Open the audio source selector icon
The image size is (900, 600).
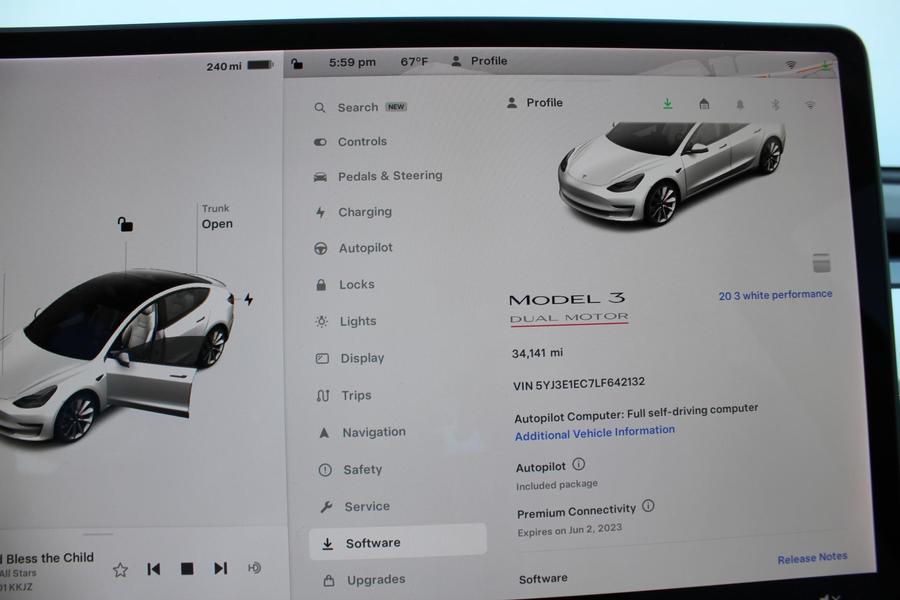[x=254, y=568]
